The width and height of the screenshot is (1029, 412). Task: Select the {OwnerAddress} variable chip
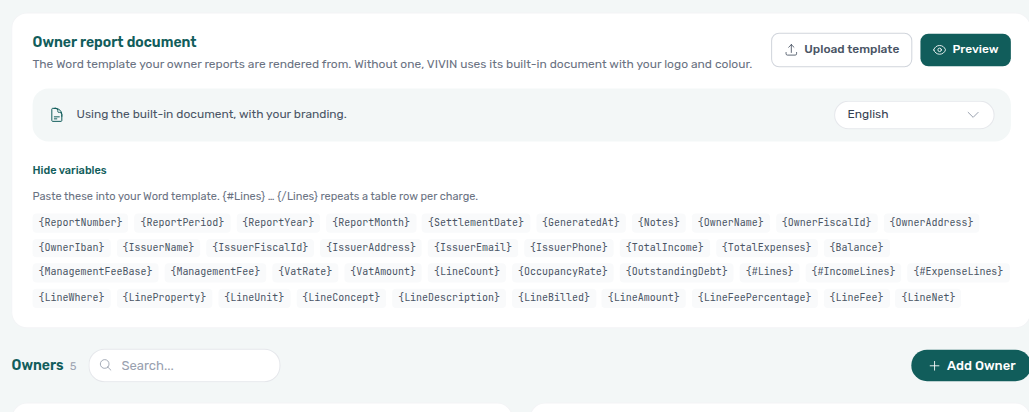(x=931, y=222)
